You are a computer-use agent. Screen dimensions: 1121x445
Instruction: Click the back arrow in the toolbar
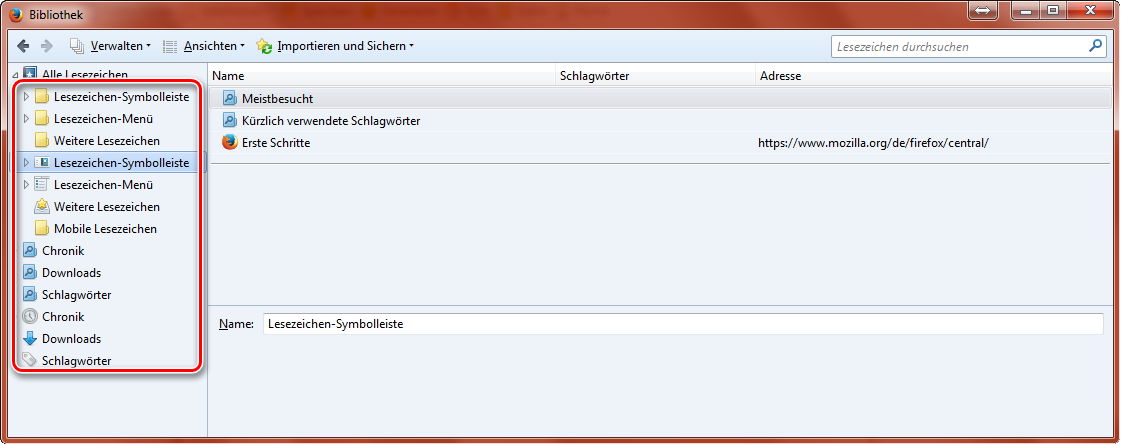pos(23,46)
